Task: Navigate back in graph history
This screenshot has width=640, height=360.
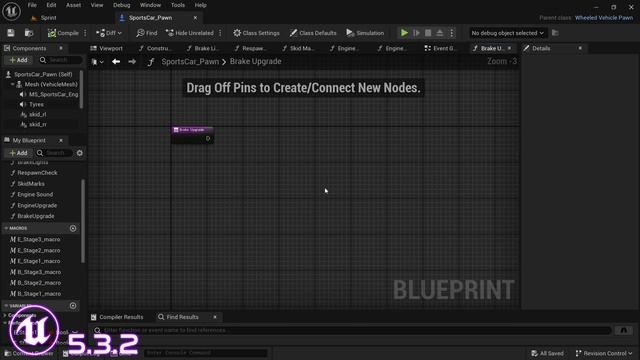Action: [x=116, y=62]
